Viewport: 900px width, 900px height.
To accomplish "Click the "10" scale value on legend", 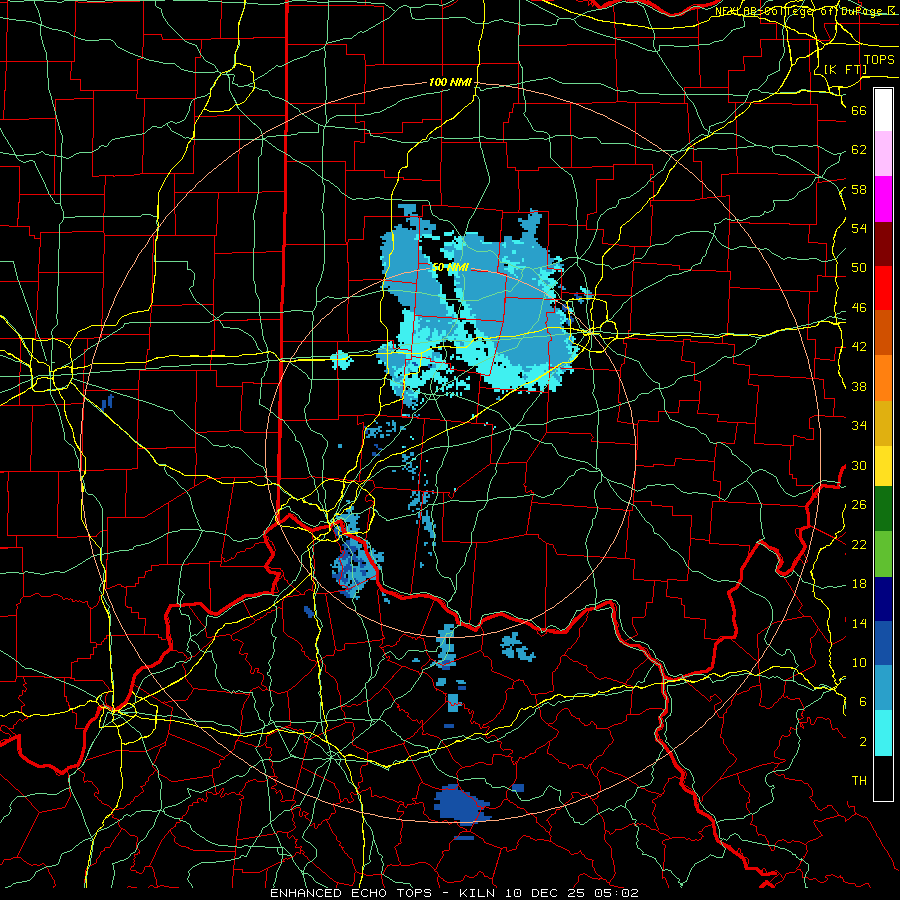I will 859,662.
